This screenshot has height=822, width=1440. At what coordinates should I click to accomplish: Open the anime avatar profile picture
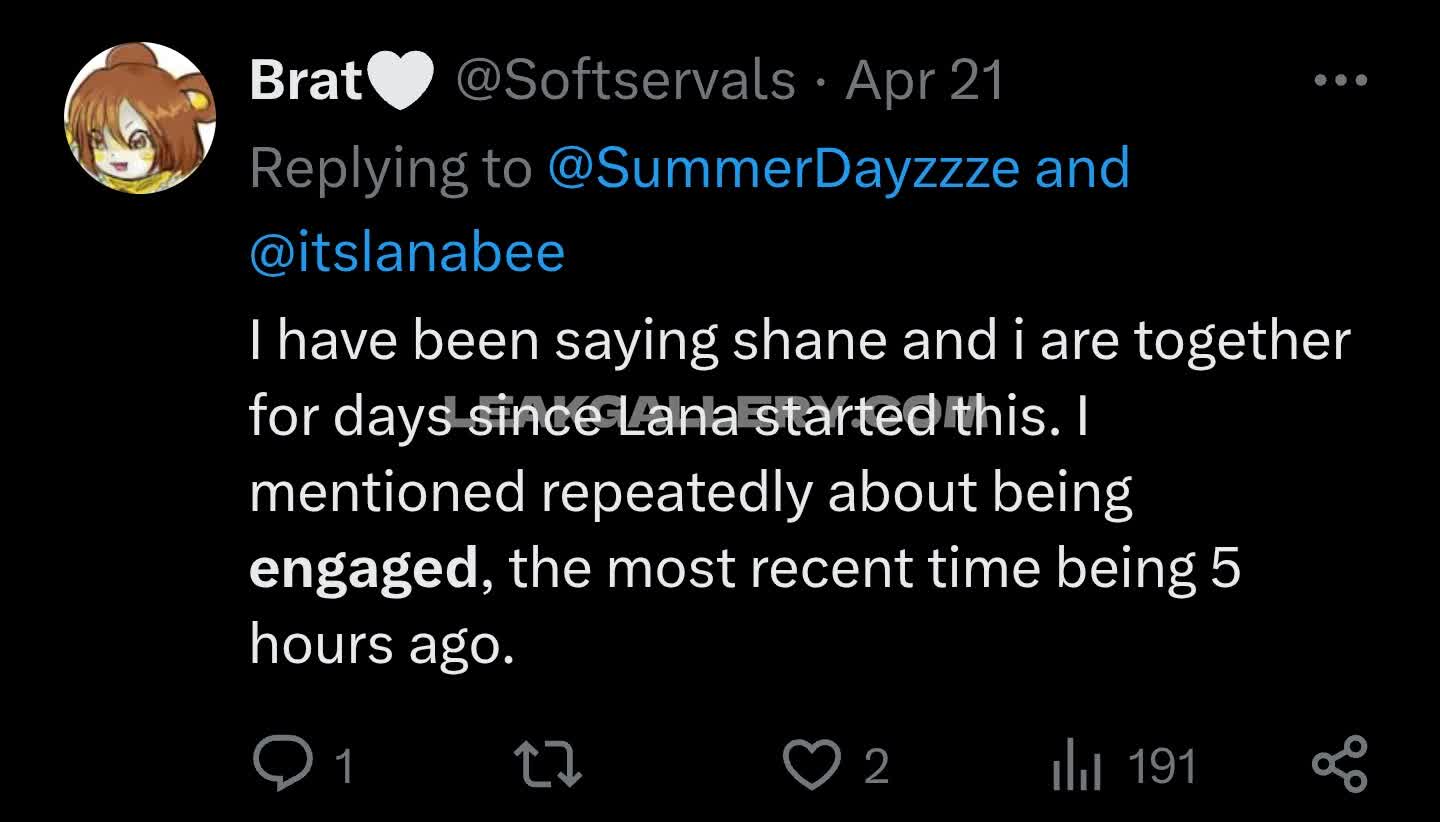pyautogui.click(x=140, y=118)
